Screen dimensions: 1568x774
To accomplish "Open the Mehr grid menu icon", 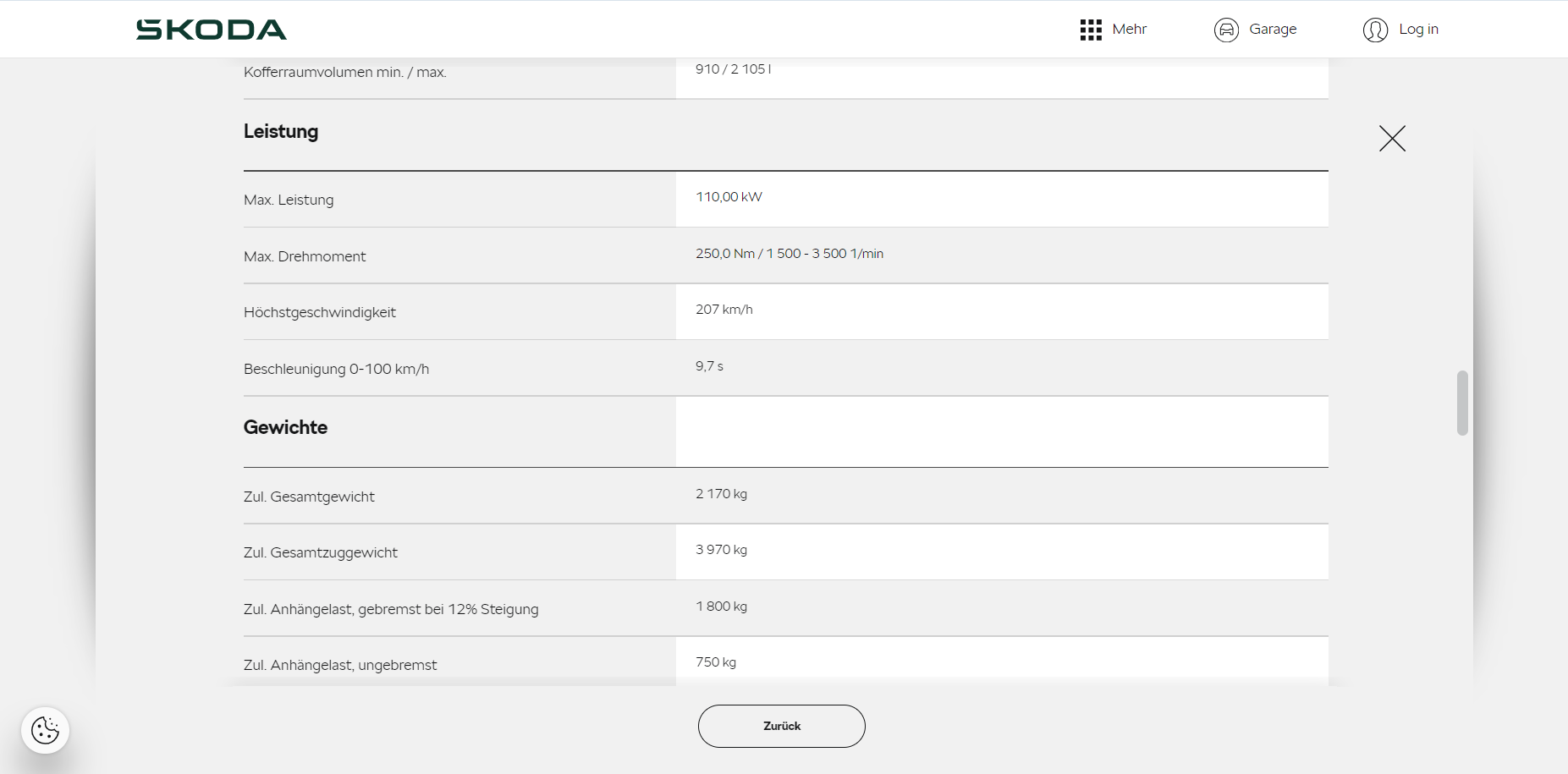I will [x=1091, y=30].
